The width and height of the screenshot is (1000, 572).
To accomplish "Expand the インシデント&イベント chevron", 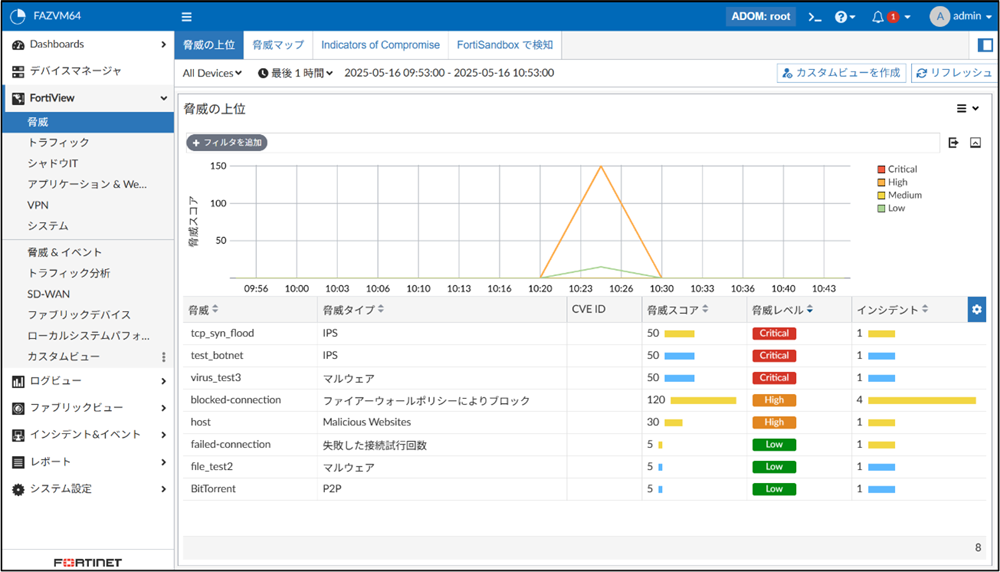I will pyautogui.click(x=163, y=435).
